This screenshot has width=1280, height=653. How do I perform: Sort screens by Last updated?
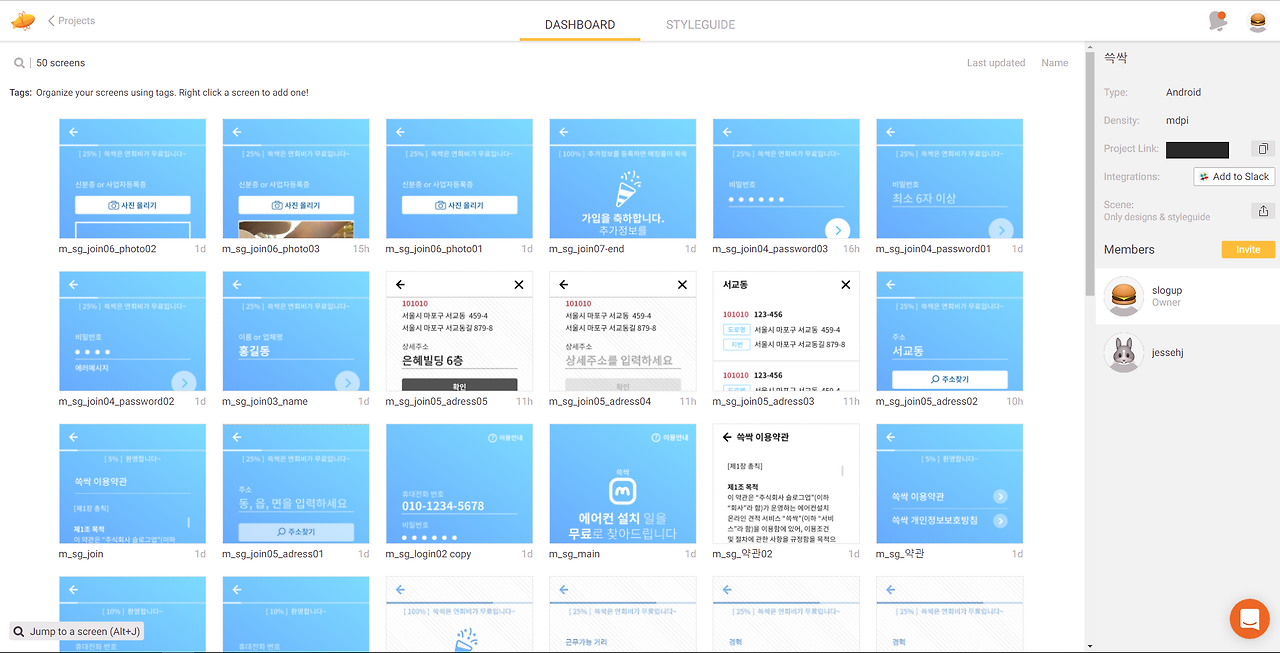click(x=996, y=63)
